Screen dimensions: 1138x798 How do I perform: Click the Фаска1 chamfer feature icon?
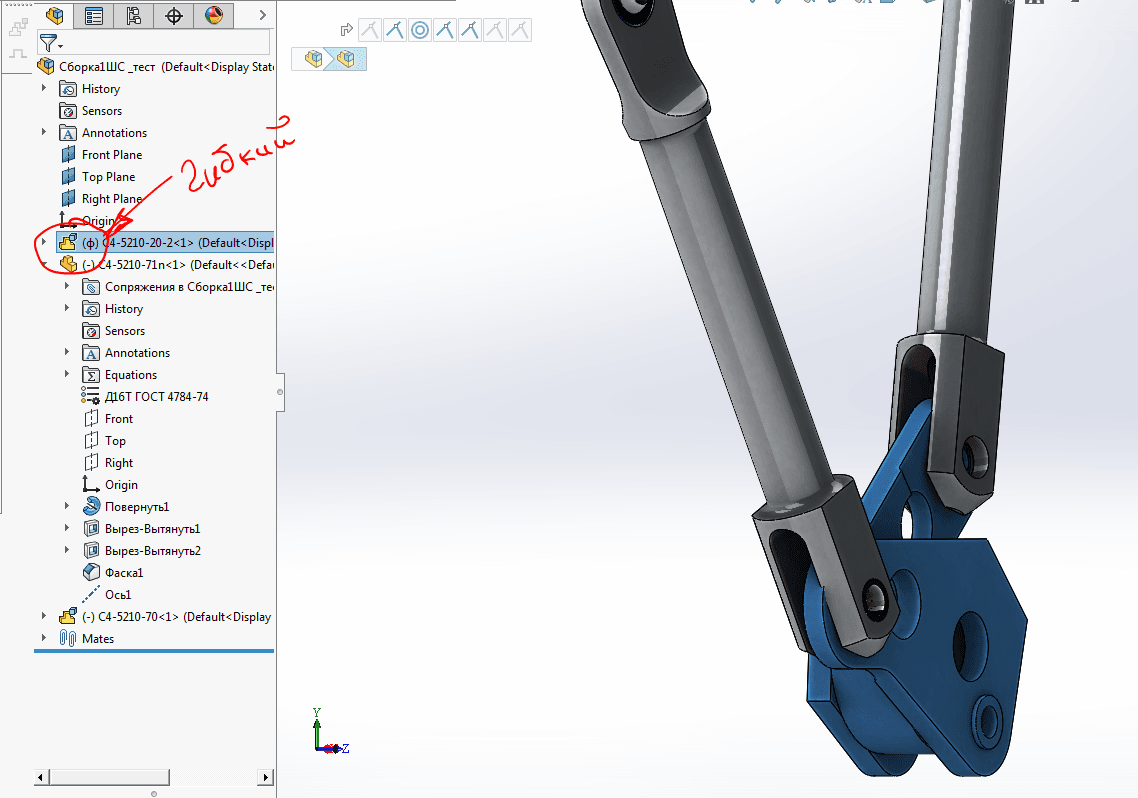coord(90,573)
